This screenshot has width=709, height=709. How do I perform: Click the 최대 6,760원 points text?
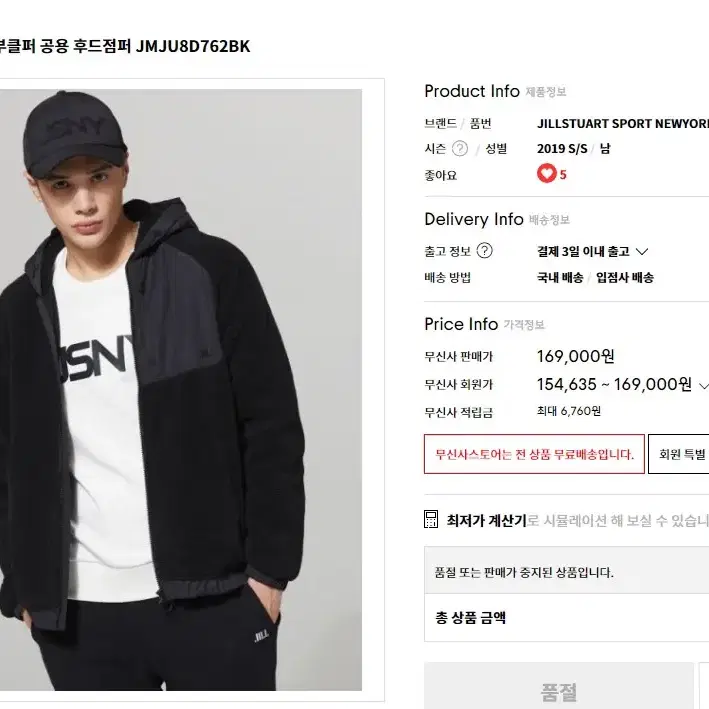click(569, 411)
